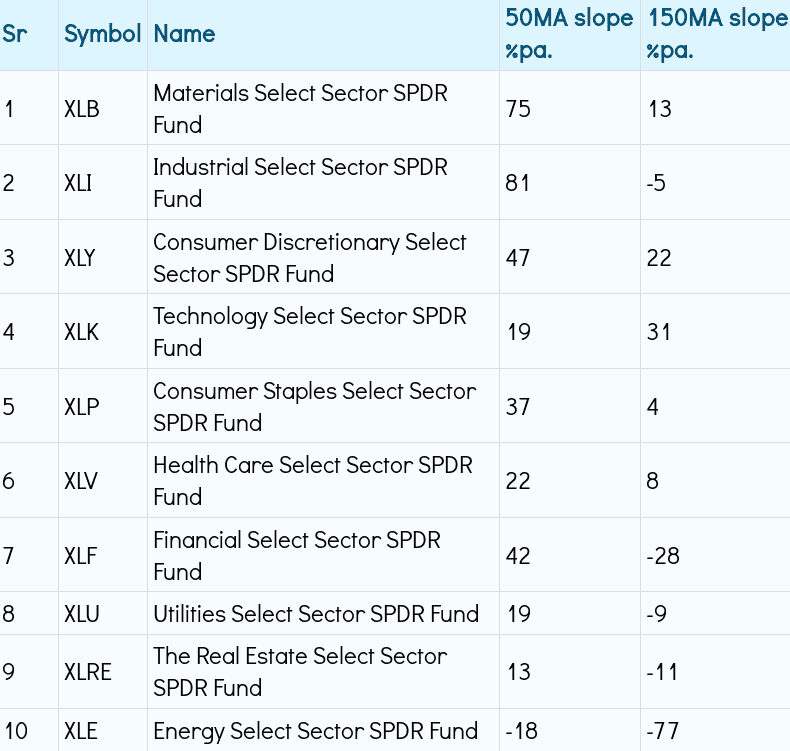
Task: Click the XLV ticker symbol
Action: click(x=82, y=481)
